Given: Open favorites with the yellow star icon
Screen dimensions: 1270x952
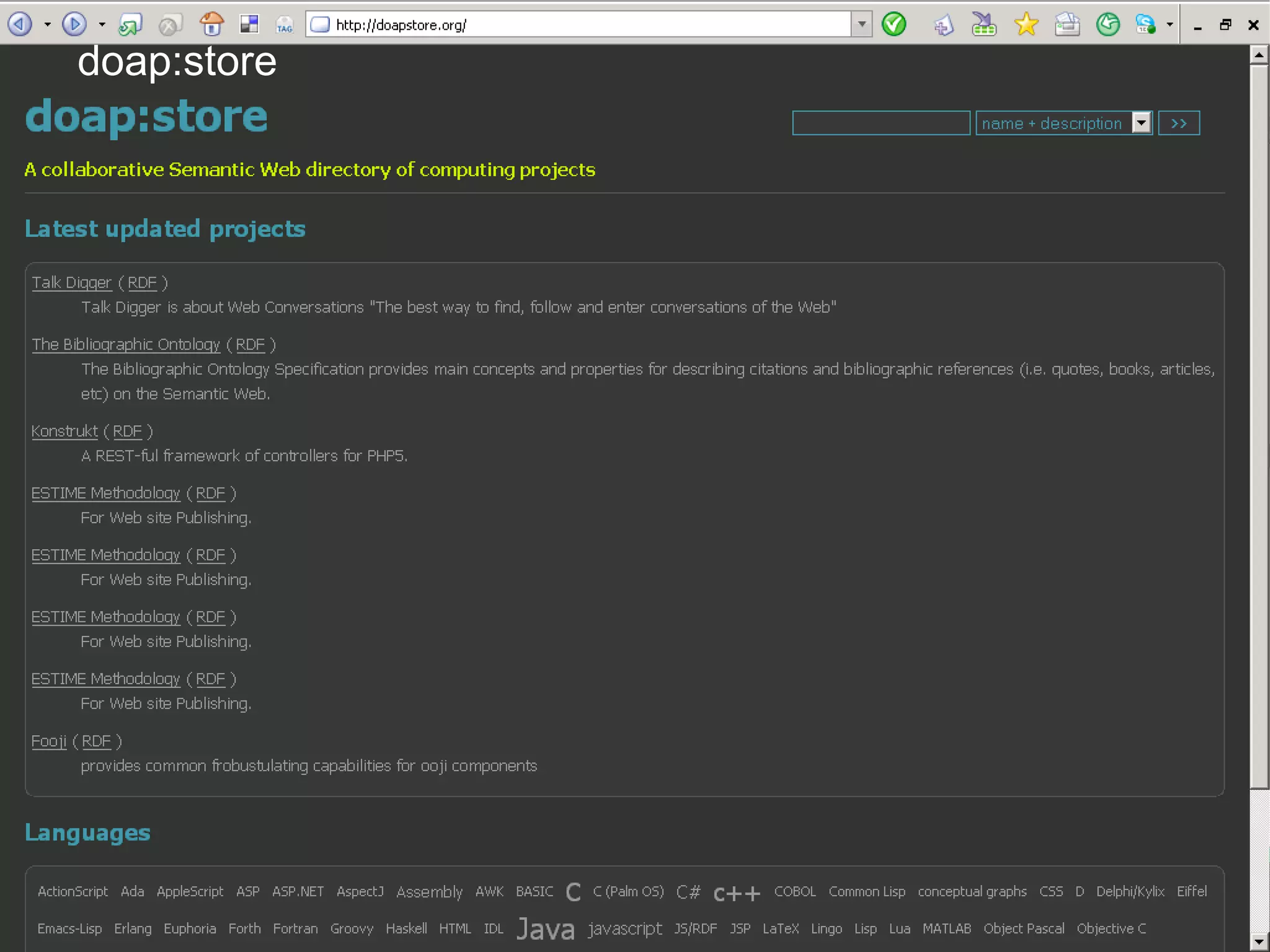Looking at the screenshot, I should point(1026,25).
